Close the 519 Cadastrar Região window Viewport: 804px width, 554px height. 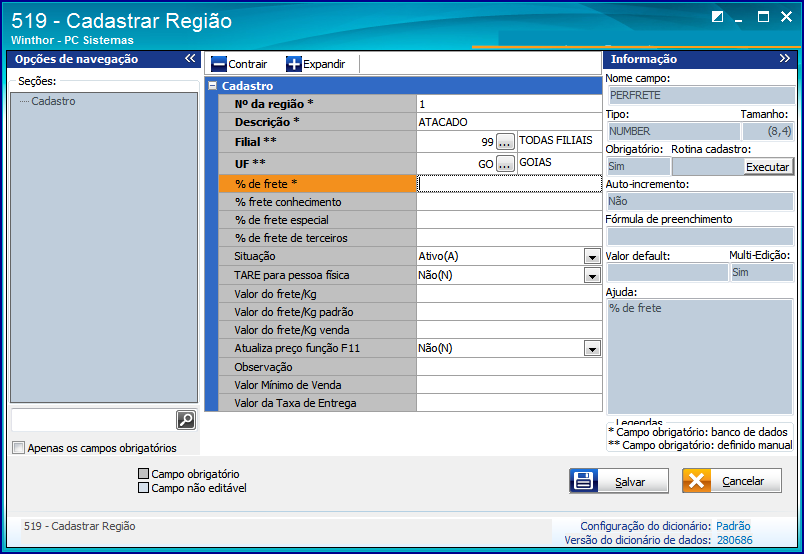786,17
